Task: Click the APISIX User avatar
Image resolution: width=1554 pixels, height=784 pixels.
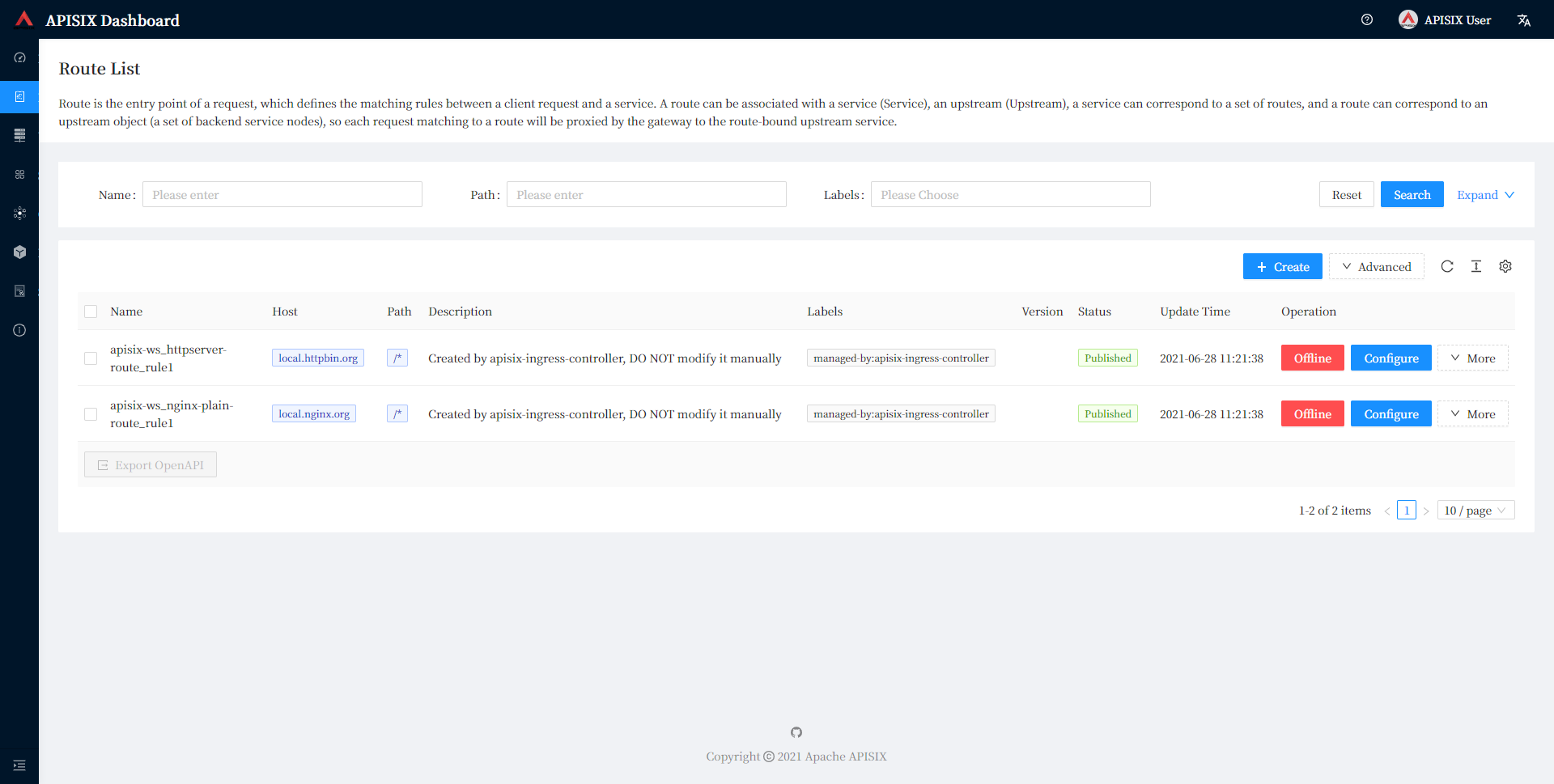Action: pyautogui.click(x=1408, y=19)
